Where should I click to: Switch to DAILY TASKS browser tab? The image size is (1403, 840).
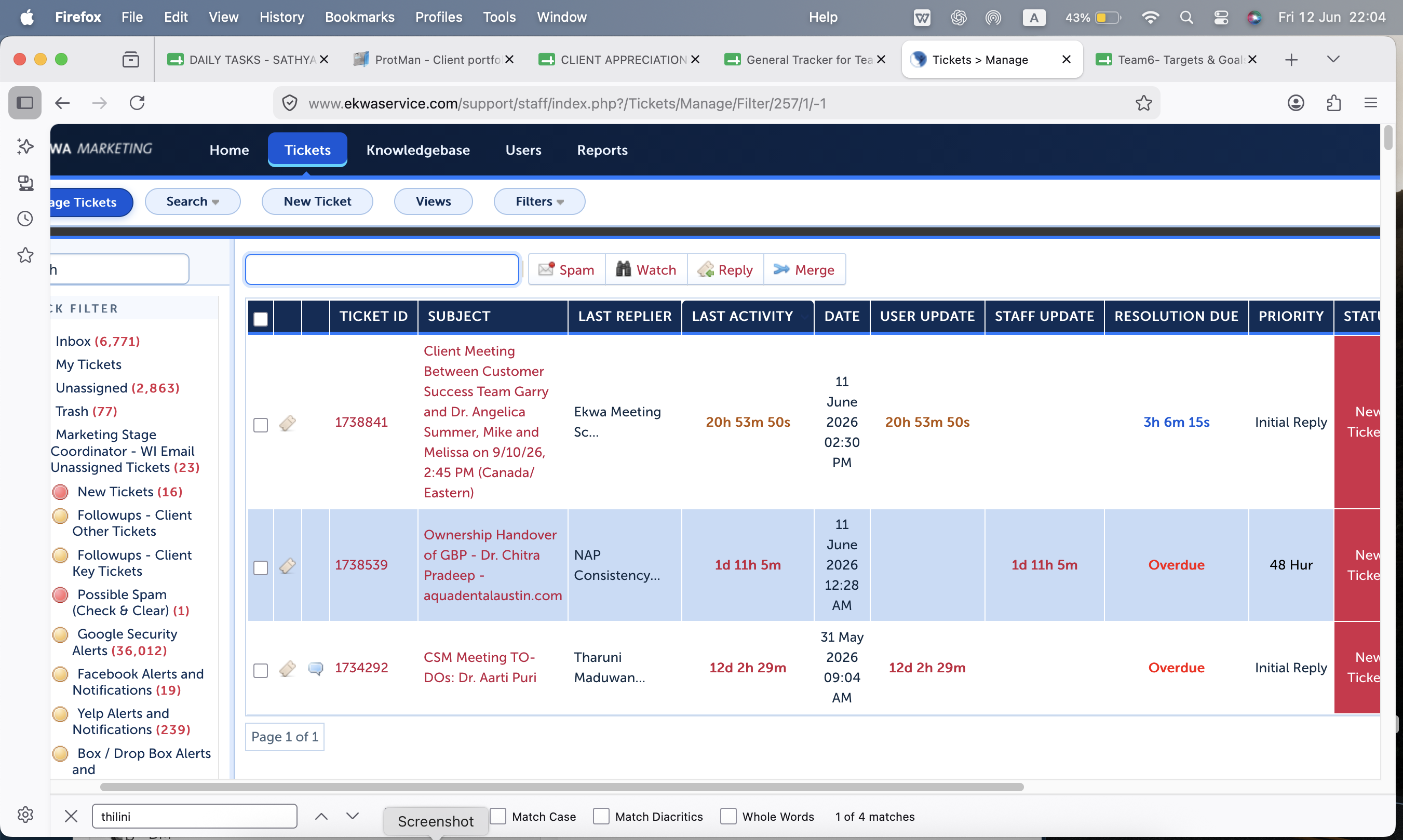pyautogui.click(x=247, y=59)
